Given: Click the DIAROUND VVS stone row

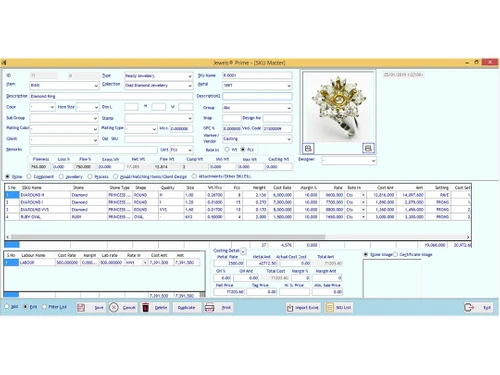Looking at the screenshot, I should [238, 210].
